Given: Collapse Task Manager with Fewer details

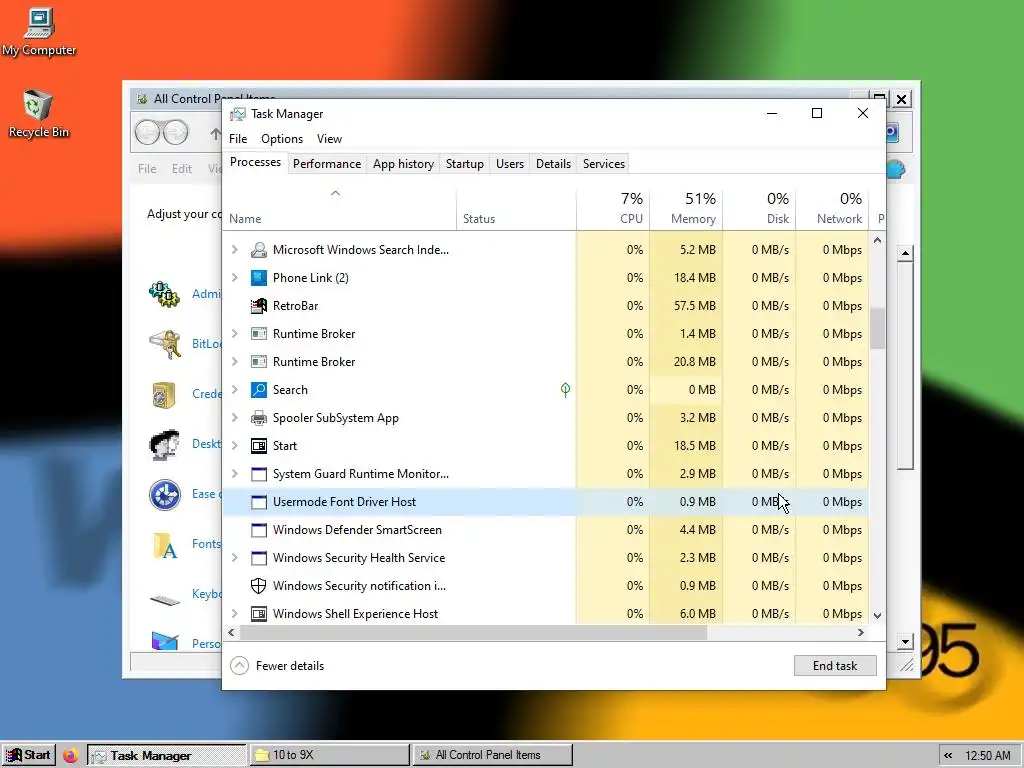Looking at the screenshot, I should (x=278, y=666).
